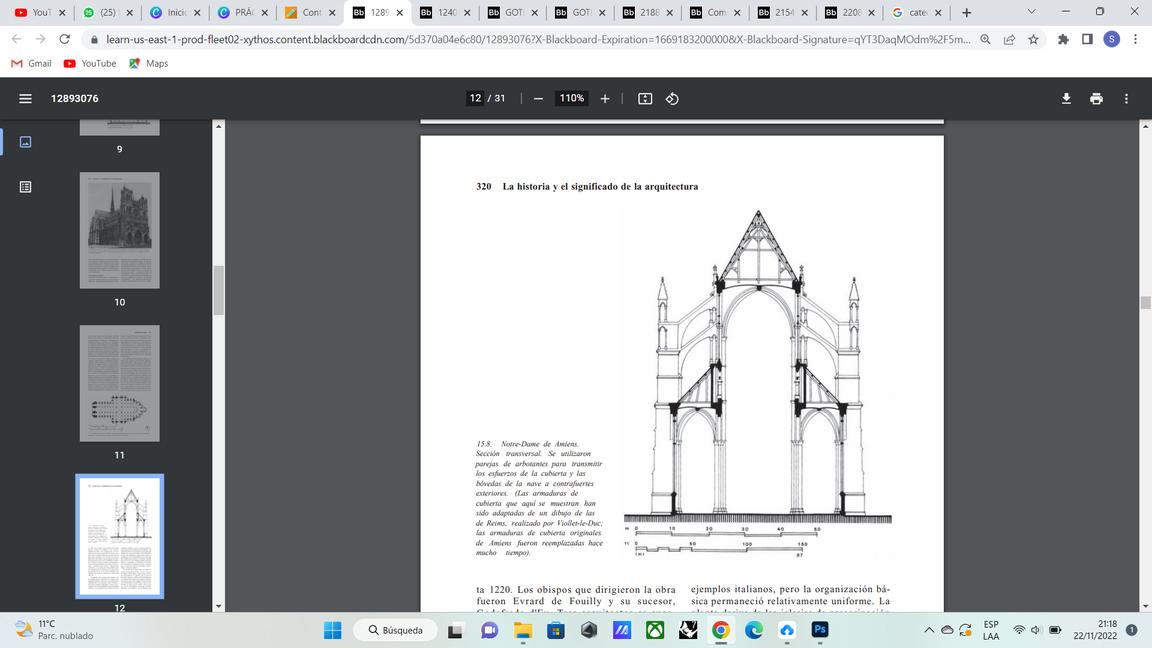Image resolution: width=1152 pixels, height=648 pixels.
Task: Open Photoshop from the taskbar
Action: [x=819, y=630]
